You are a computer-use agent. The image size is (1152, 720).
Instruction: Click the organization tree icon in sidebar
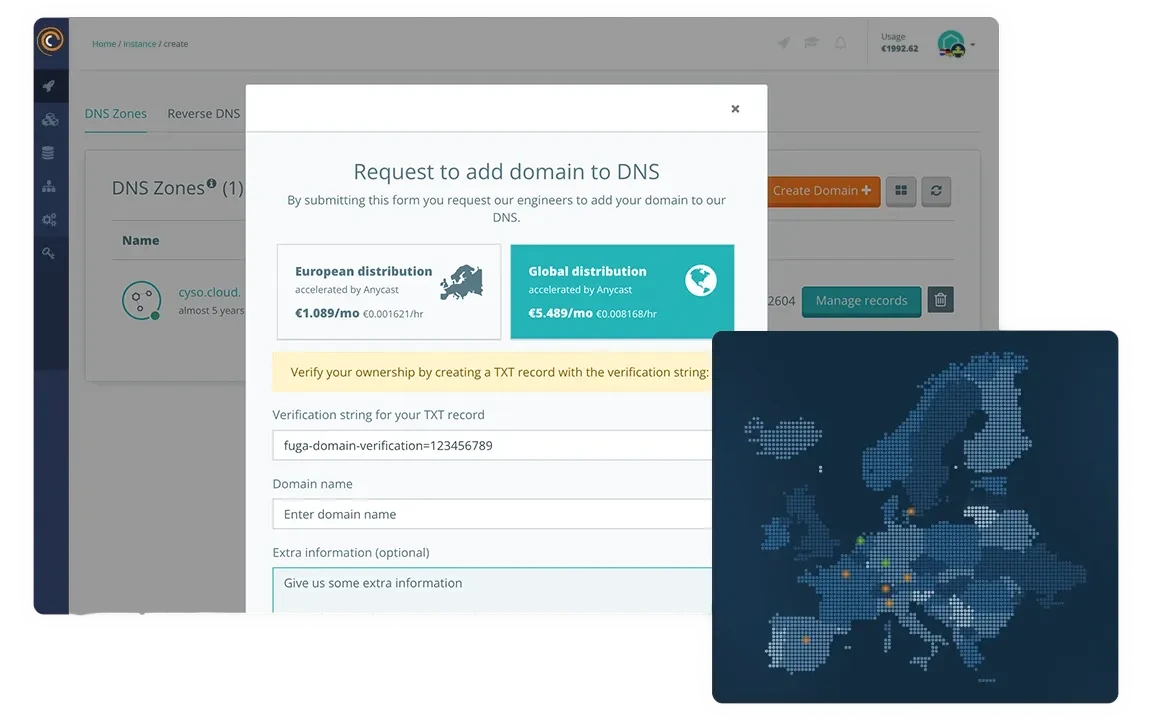[x=50, y=186]
